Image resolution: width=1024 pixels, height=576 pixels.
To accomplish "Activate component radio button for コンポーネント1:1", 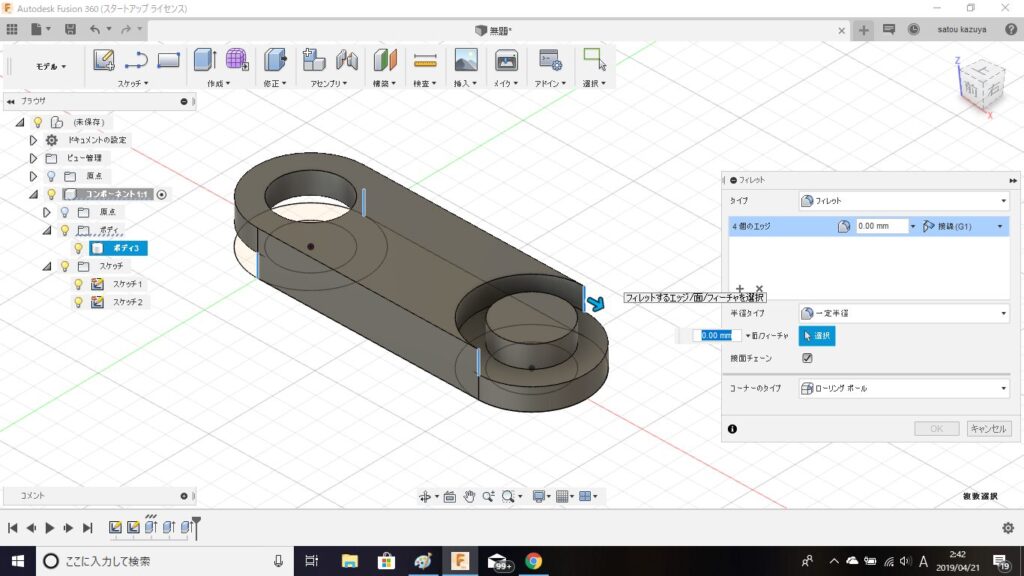I will tap(161, 194).
